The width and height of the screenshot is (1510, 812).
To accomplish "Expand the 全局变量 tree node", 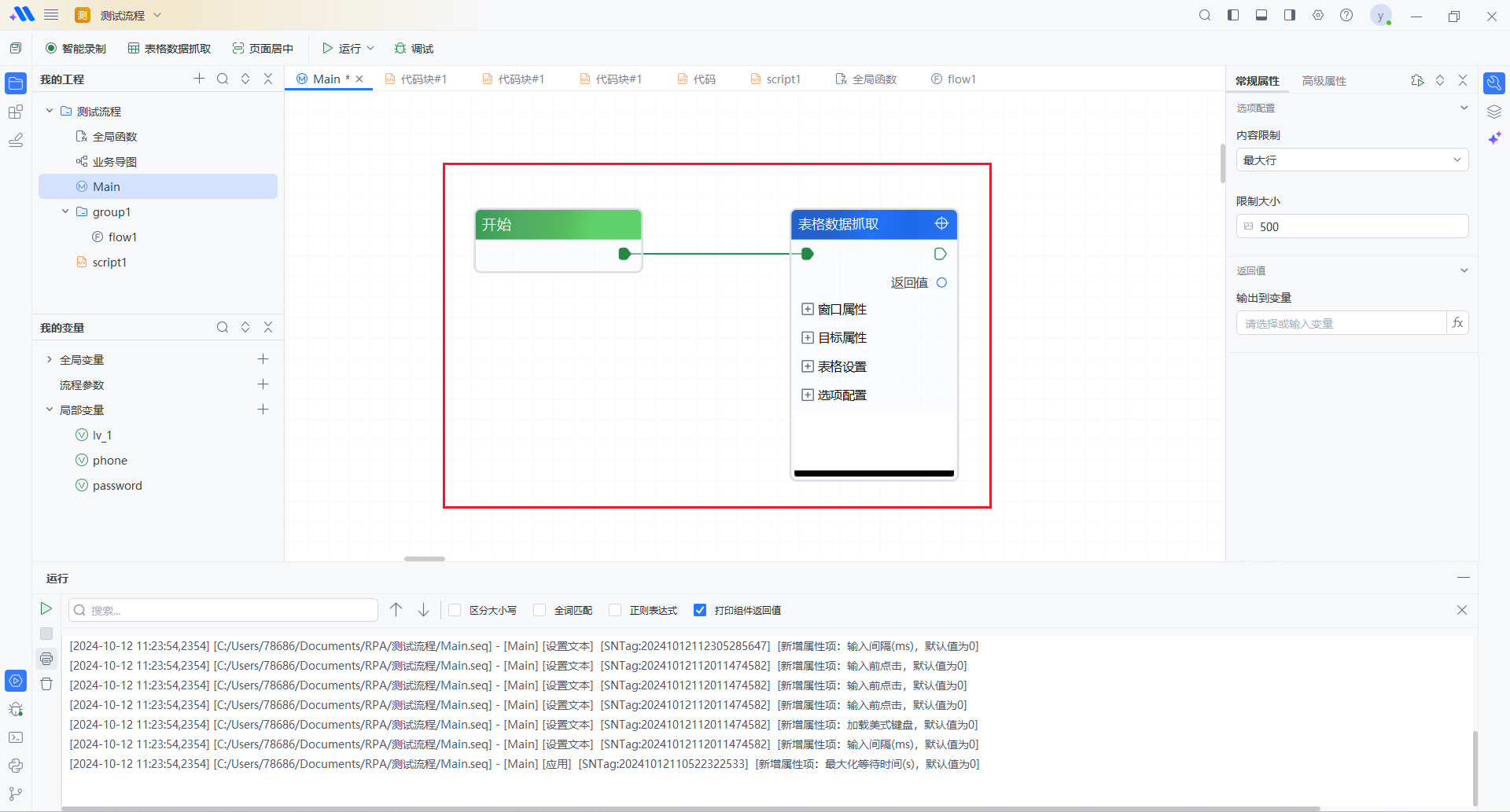I will (50, 360).
